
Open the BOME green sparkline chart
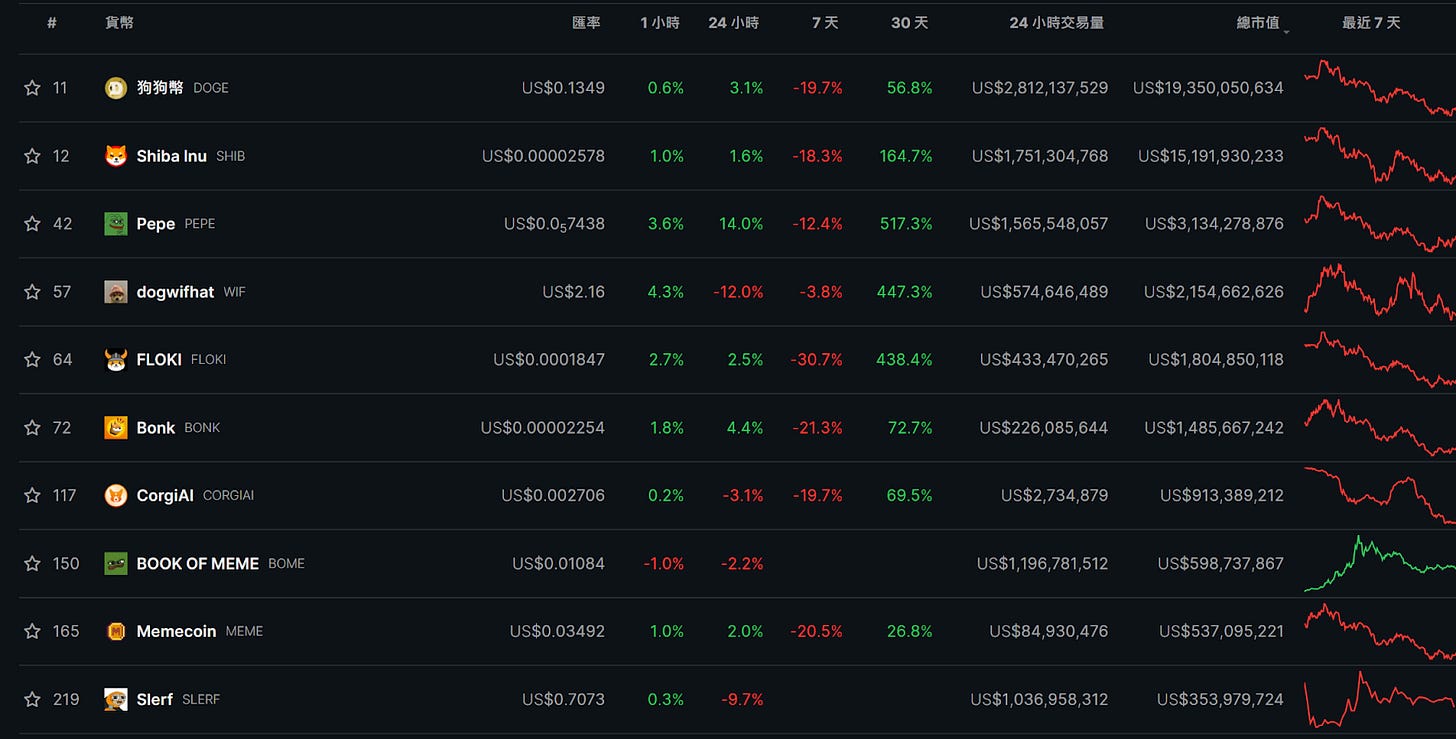pos(1380,564)
